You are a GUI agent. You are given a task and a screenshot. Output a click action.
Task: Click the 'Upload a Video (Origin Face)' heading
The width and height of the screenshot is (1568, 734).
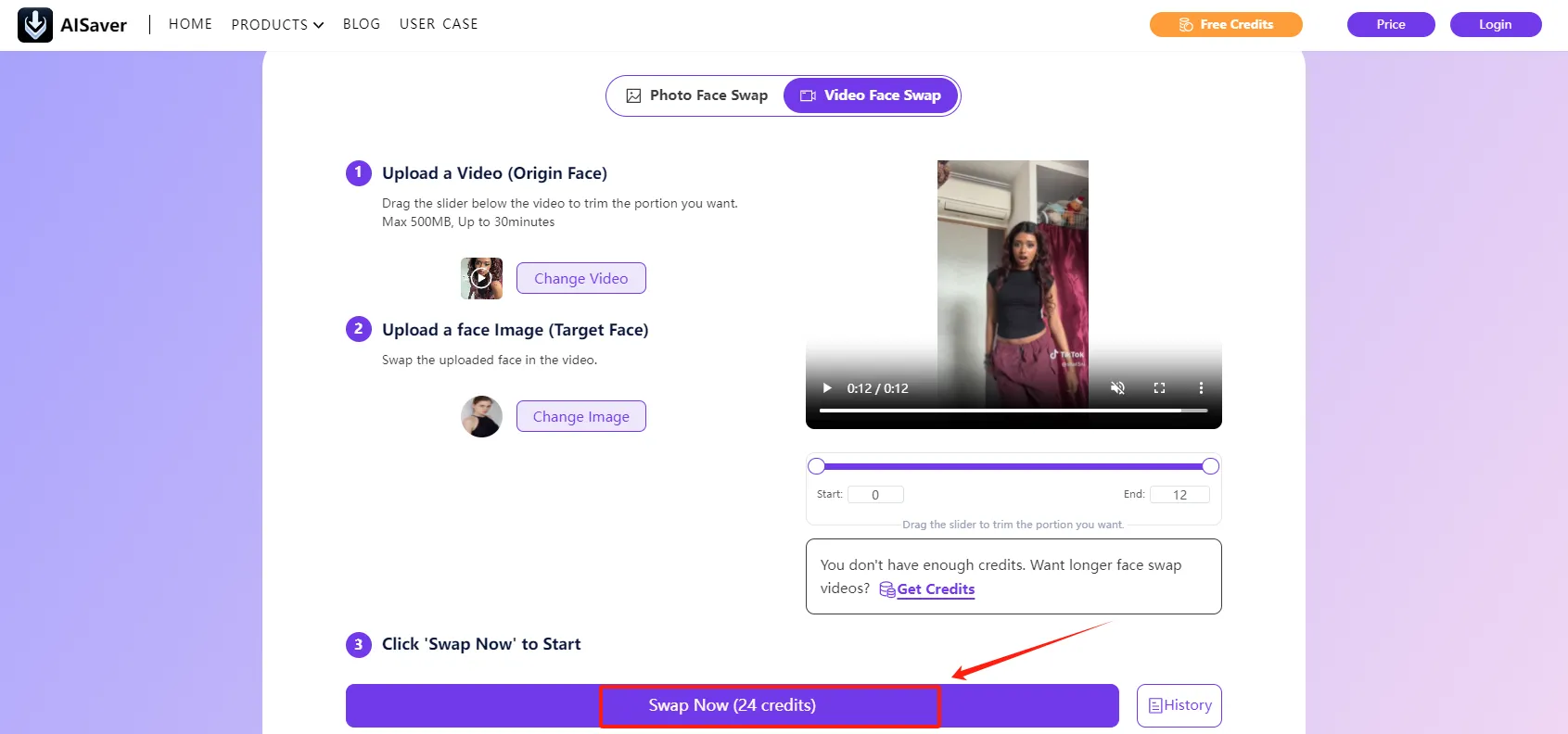pos(494,173)
